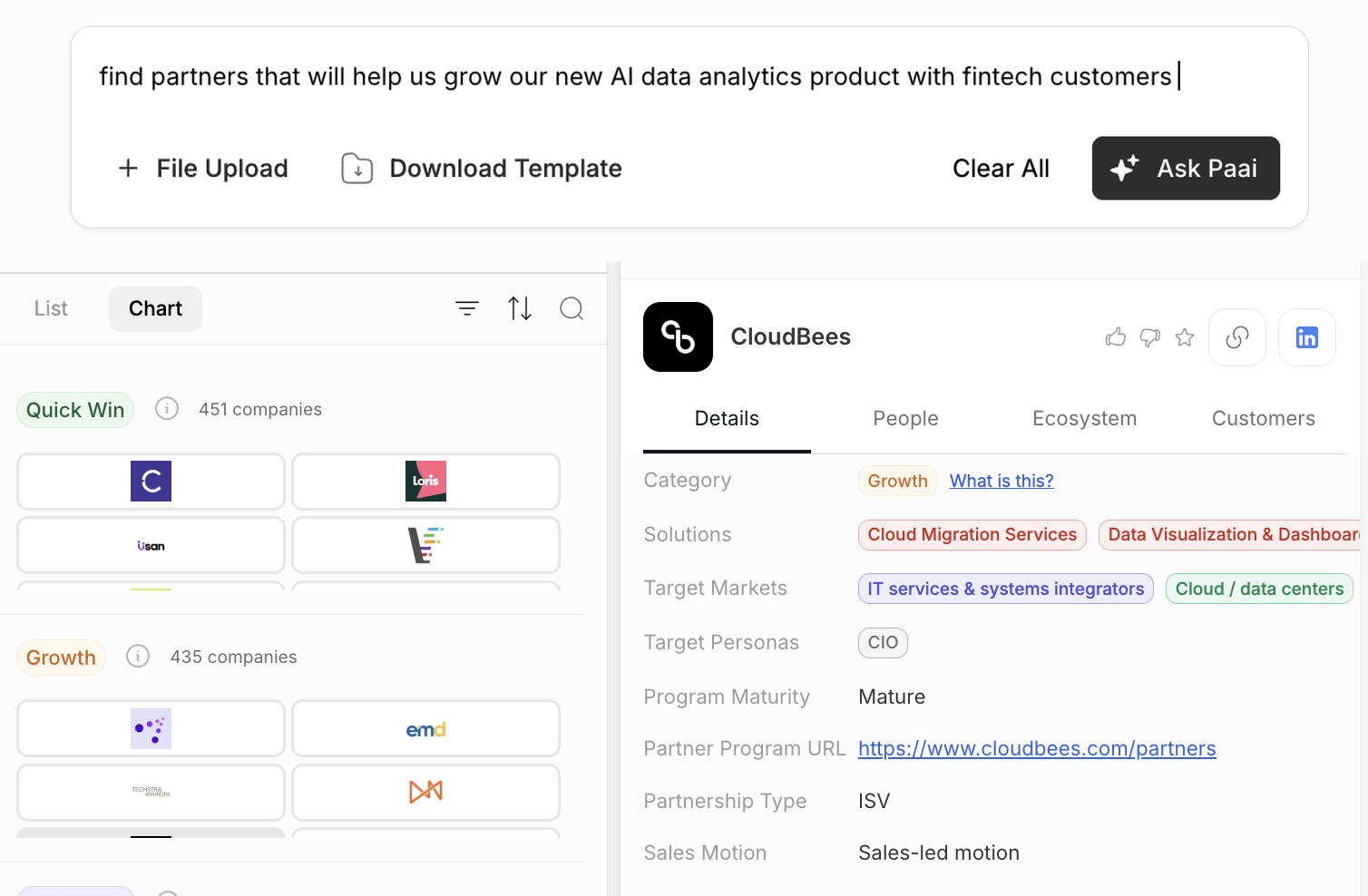Click Download Template
1368x896 pixels.
click(482, 169)
